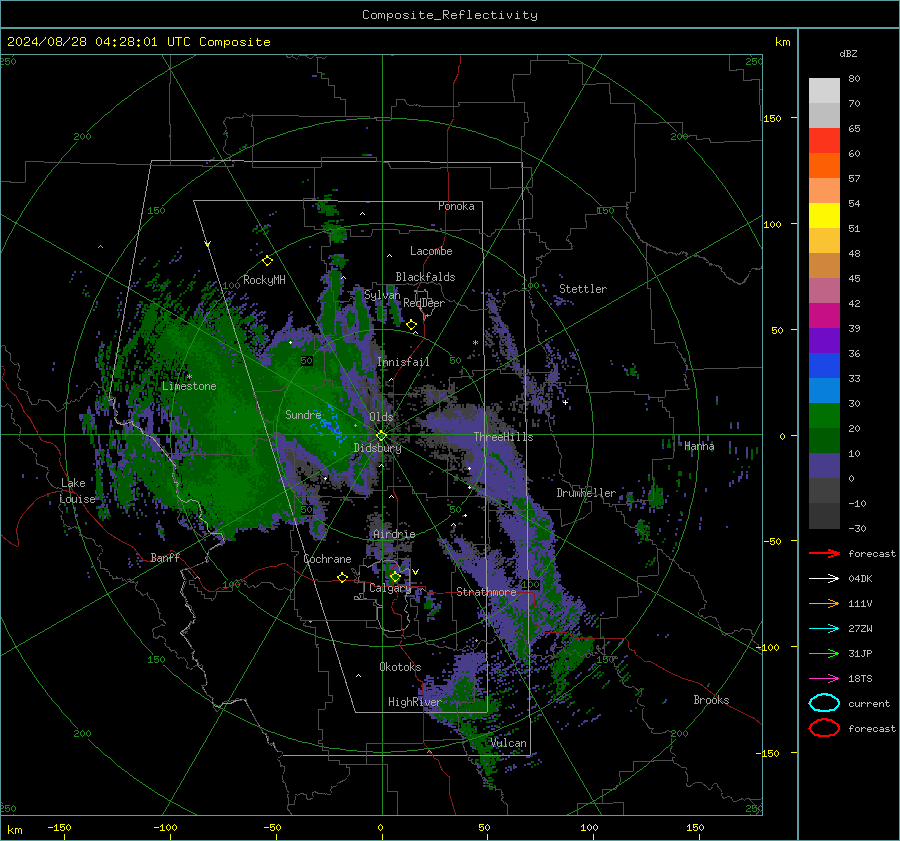
Task: Select the cyan 27ZW arrow icon
Action: click(824, 629)
